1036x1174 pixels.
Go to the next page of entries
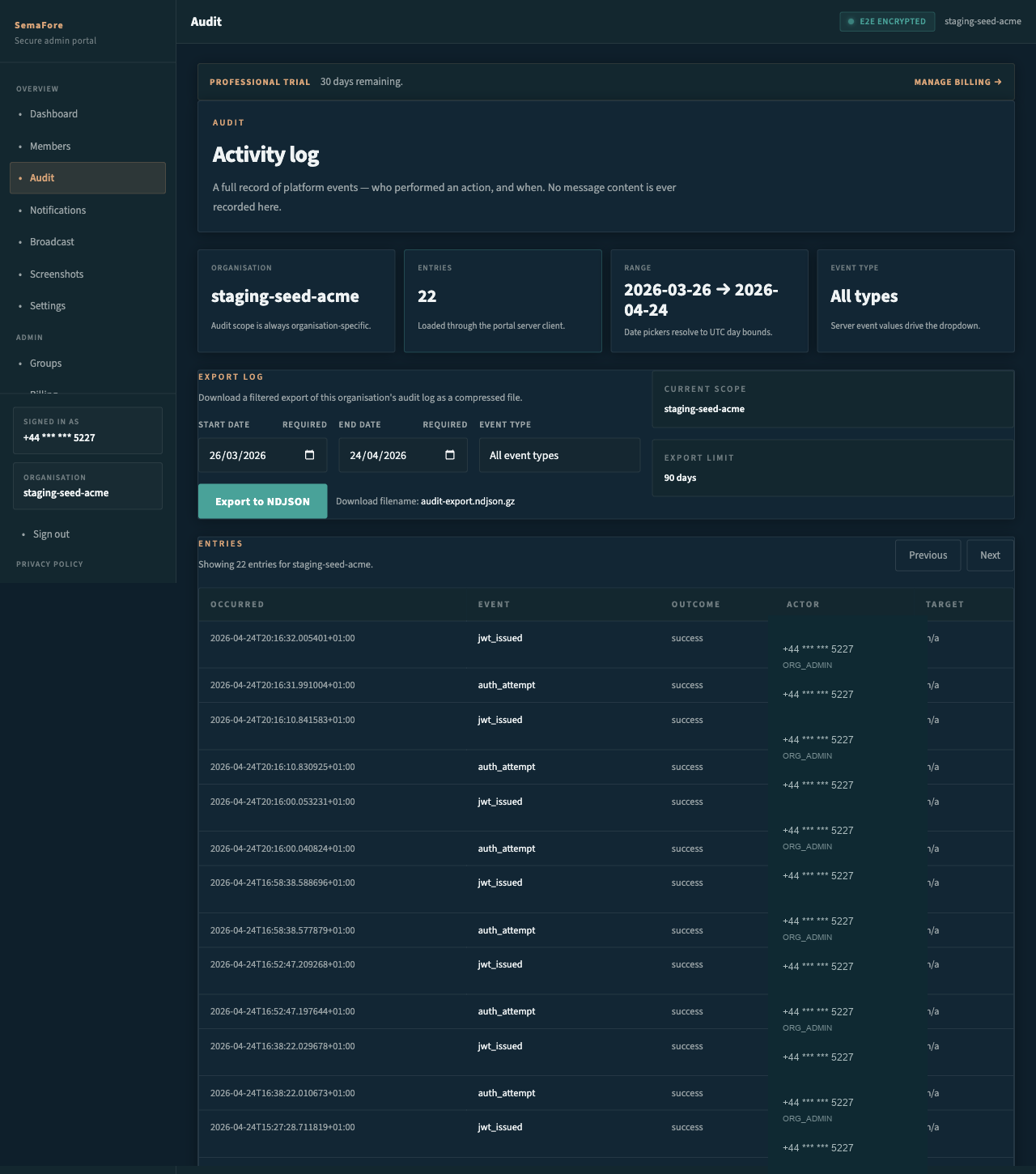coord(990,555)
